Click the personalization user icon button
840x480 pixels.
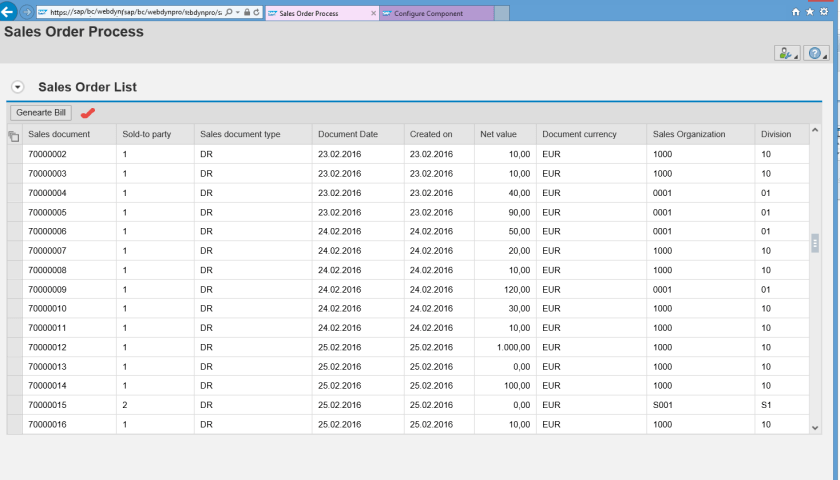tap(786, 53)
